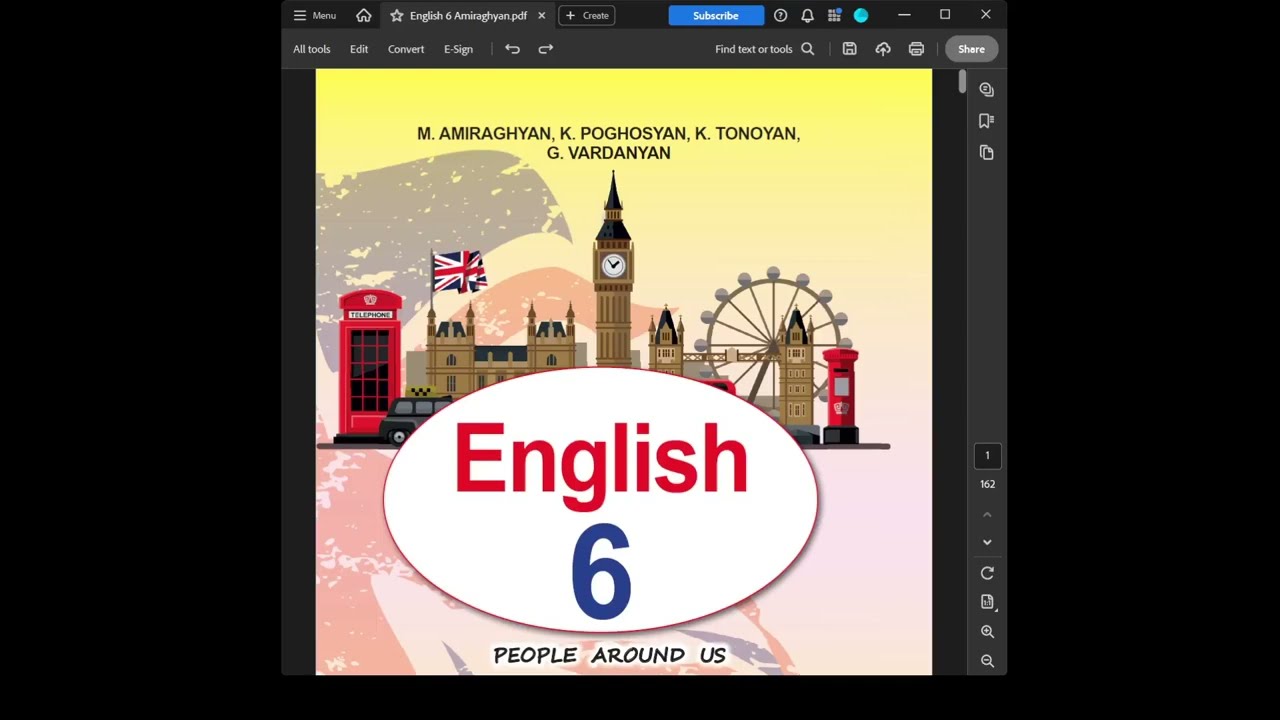Image resolution: width=1280 pixels, height=720 pixels.
Task: Open the Help question mark icon
Action: tap(781, 15)
